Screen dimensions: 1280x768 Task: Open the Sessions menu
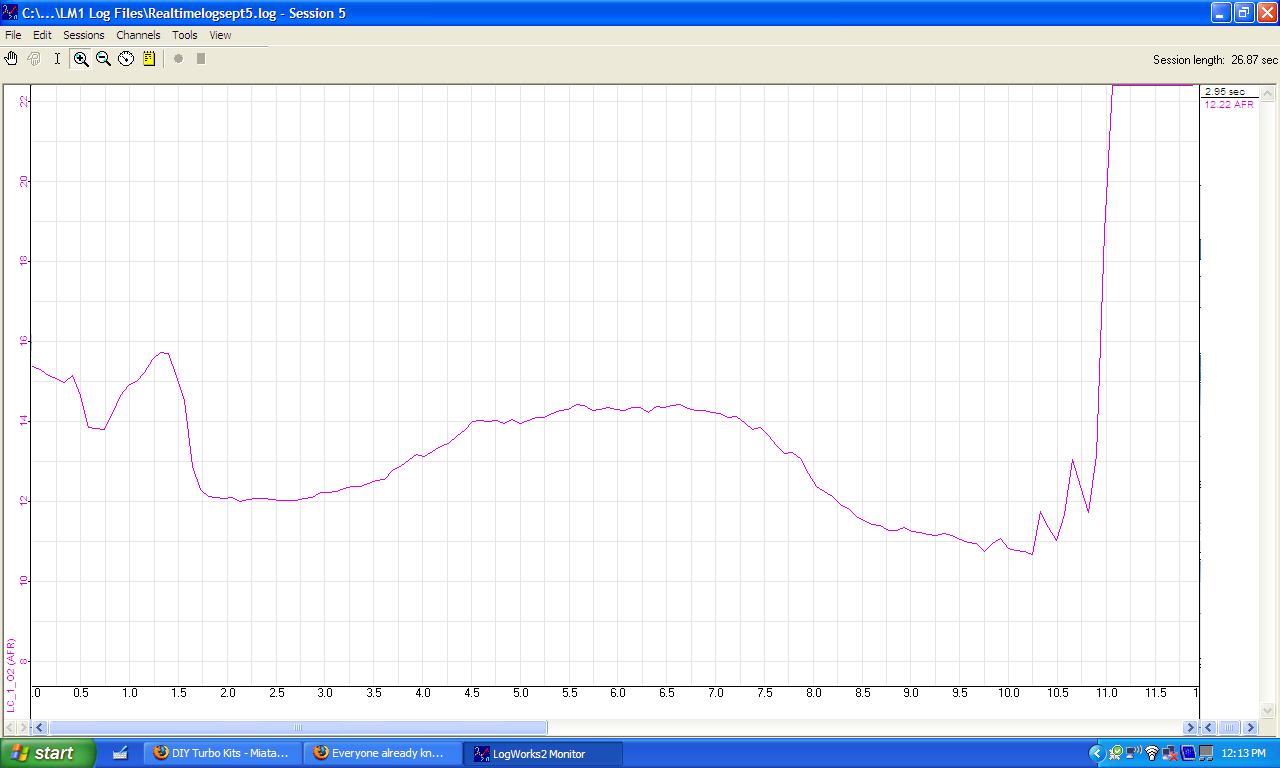pyautogui.click(x=84, y=35)
